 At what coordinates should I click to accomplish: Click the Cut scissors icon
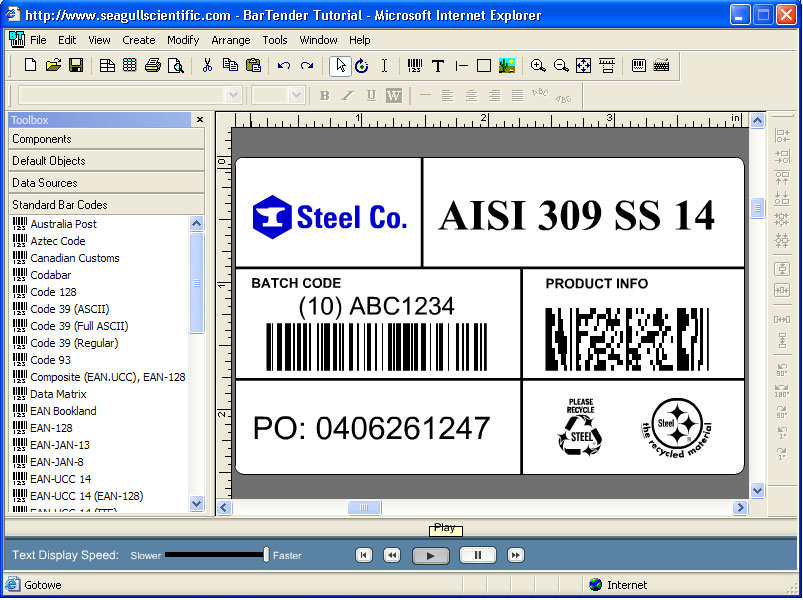click(x=207, y=66)
